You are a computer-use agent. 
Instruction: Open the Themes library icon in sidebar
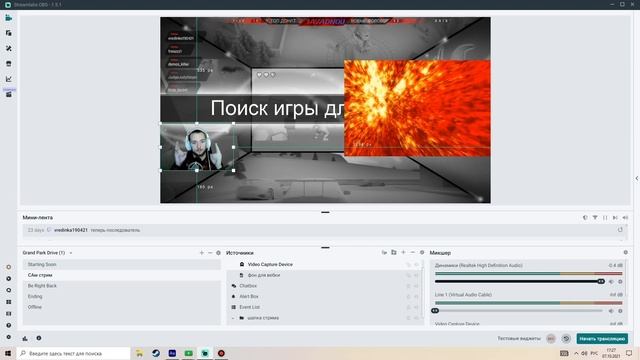tap(9, 33)
